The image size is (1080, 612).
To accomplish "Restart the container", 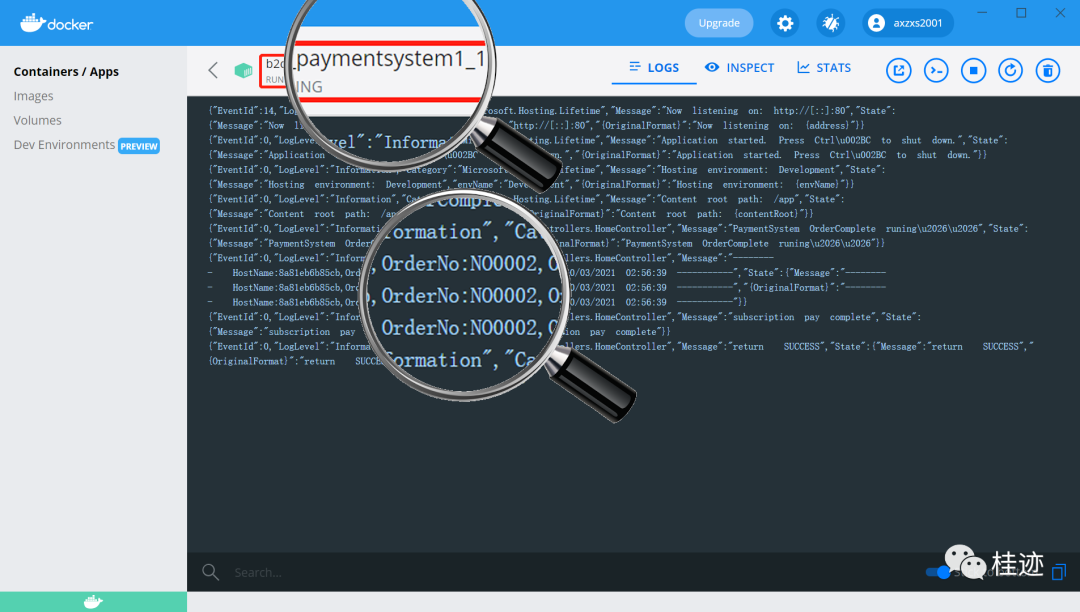I will coord(1010,70).
